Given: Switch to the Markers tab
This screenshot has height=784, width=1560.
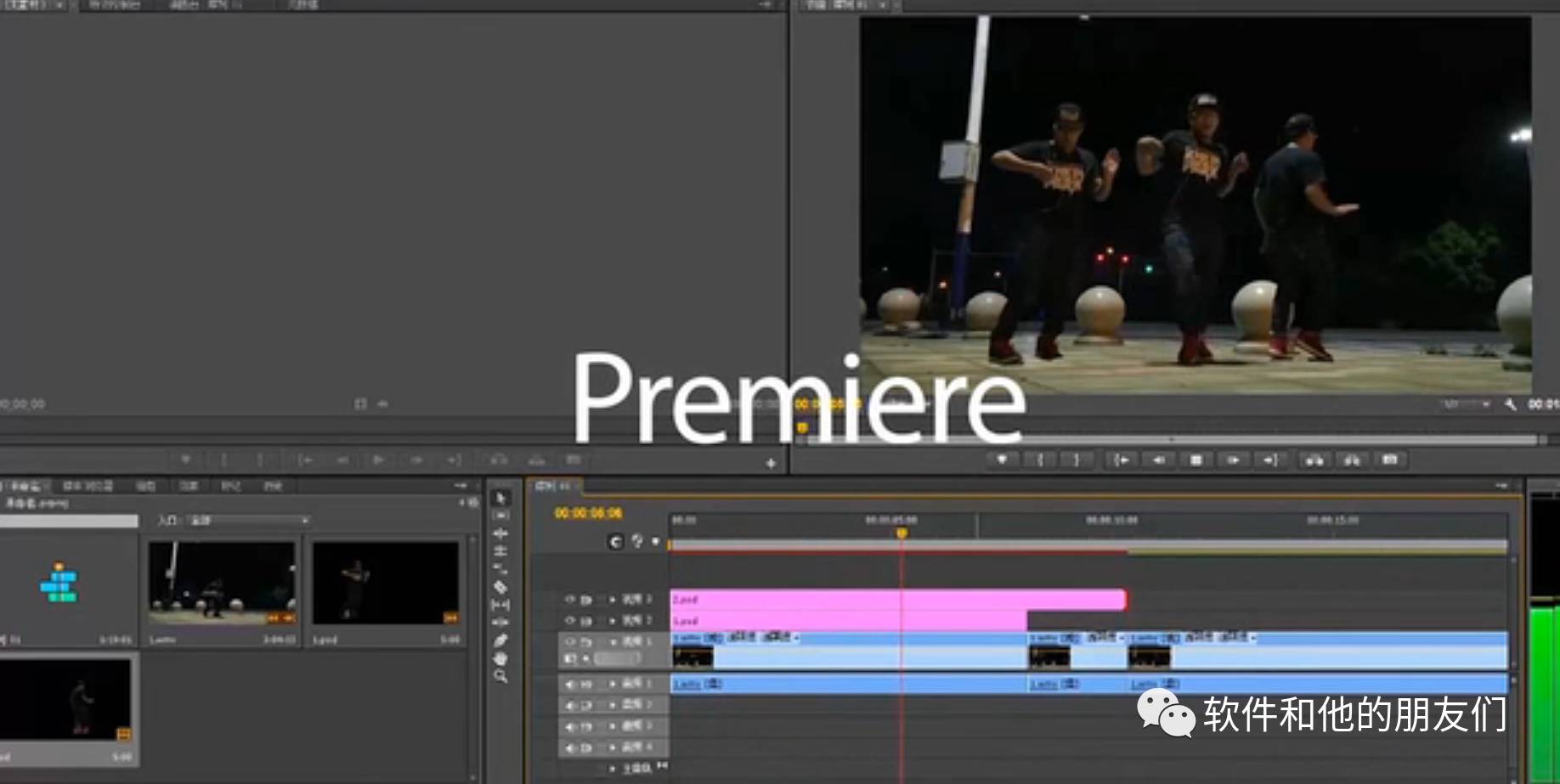Looking at the screenshot, I should click(x=231, y=486).
